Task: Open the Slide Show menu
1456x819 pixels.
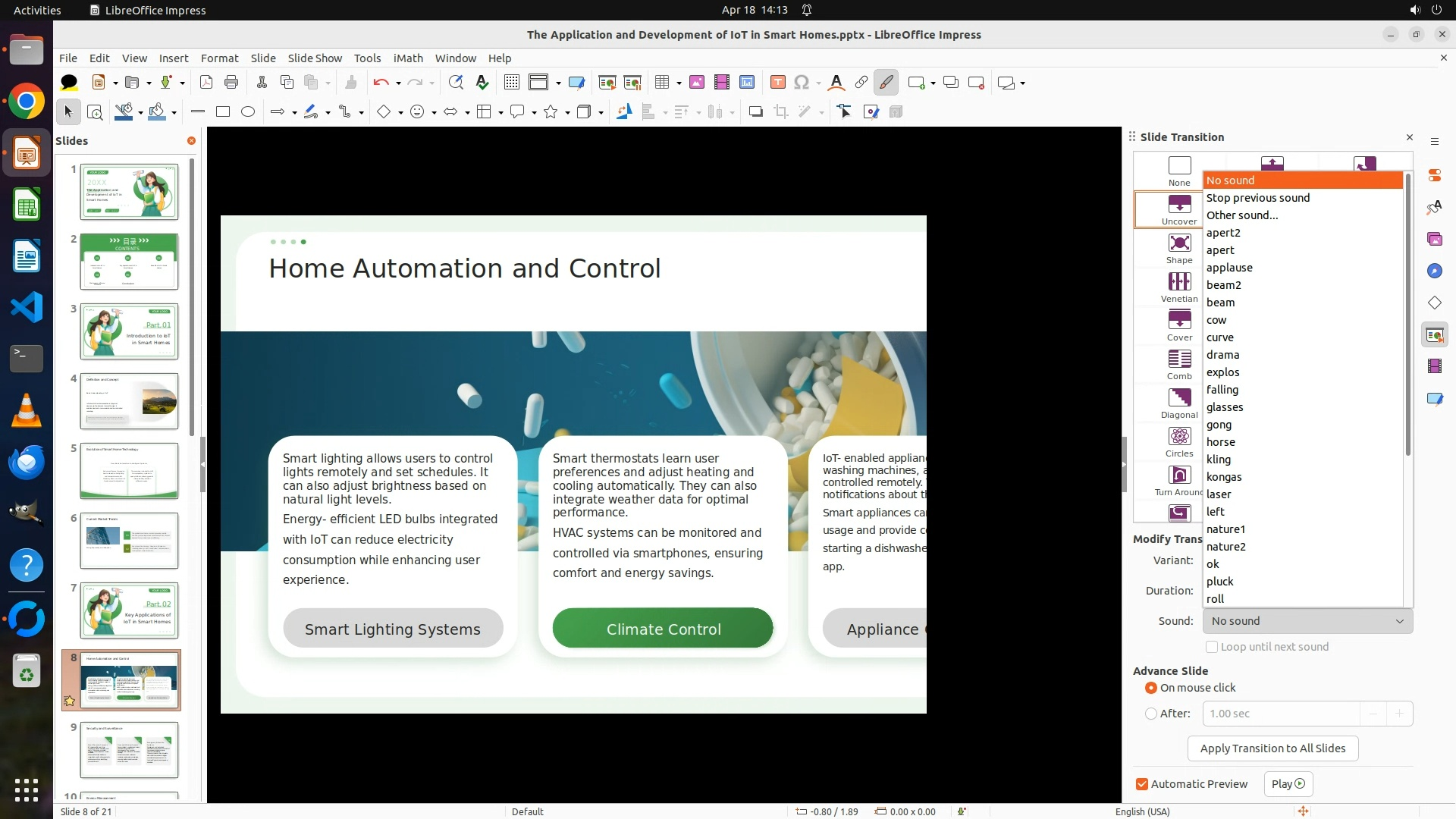Action: point(315,58)
